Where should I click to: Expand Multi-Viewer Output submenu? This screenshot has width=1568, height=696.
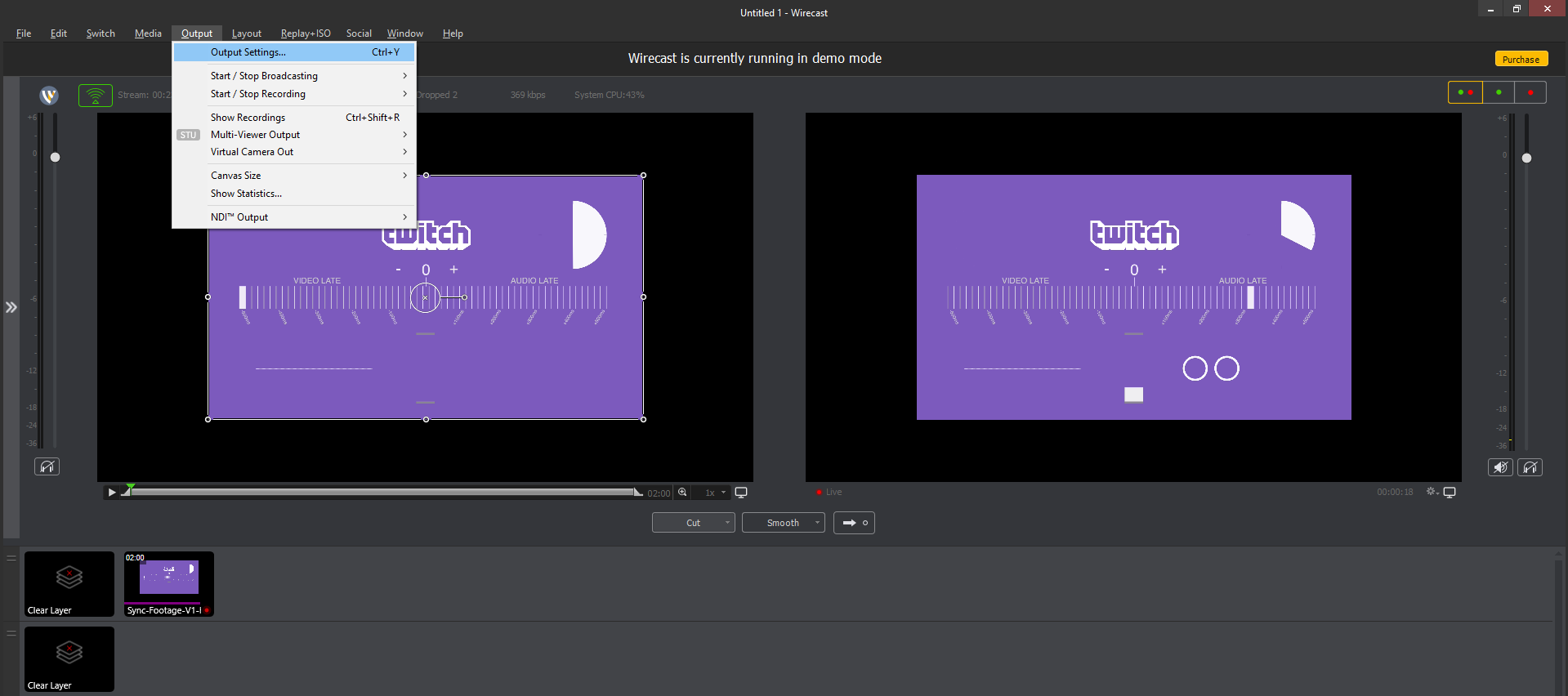pos(294,135)
